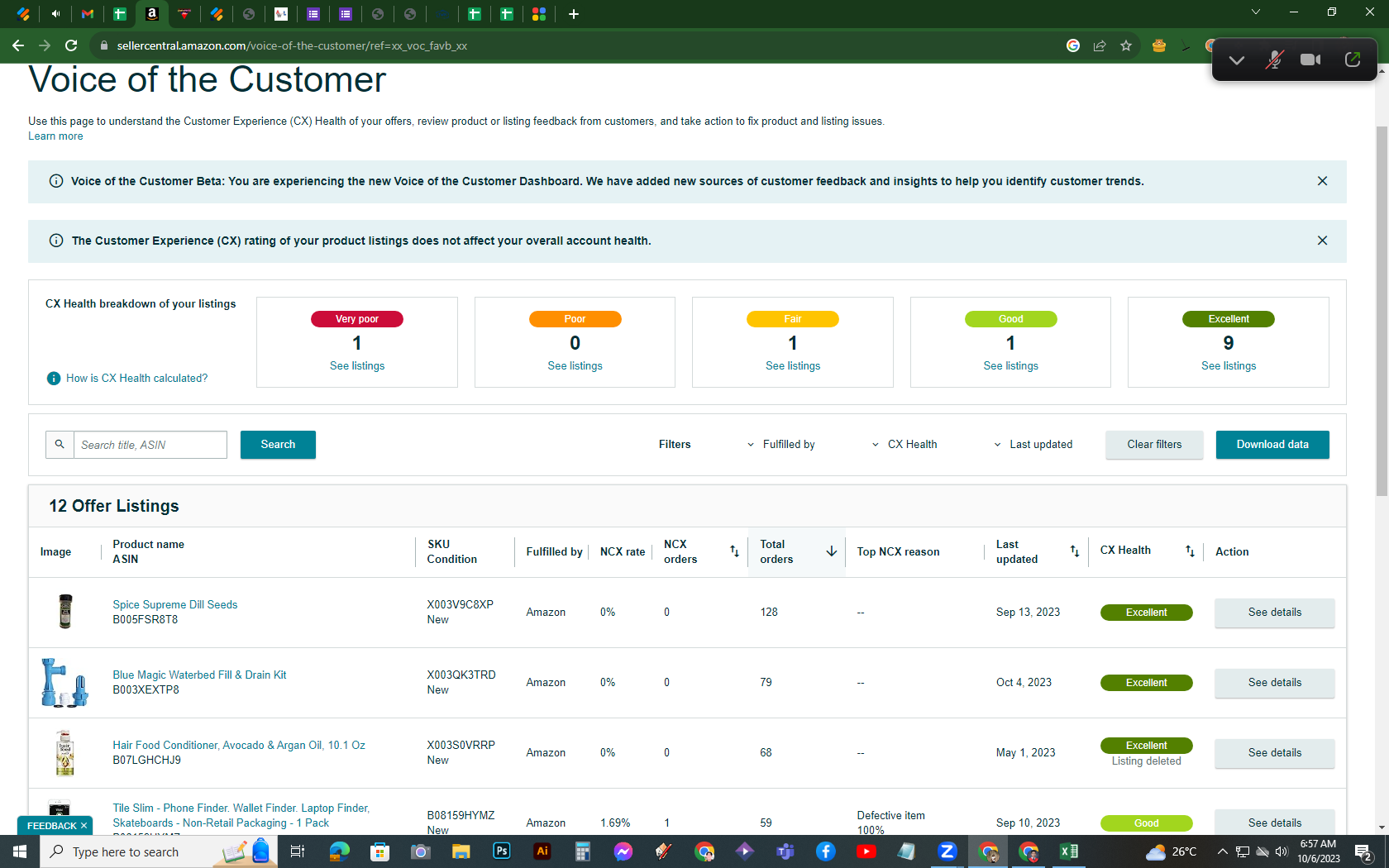Viewport: 1389px width, 868px height.
Task: Open Blue Magic Waterbed Fill & Drain Kit link
Action: (x=199, y=675)
